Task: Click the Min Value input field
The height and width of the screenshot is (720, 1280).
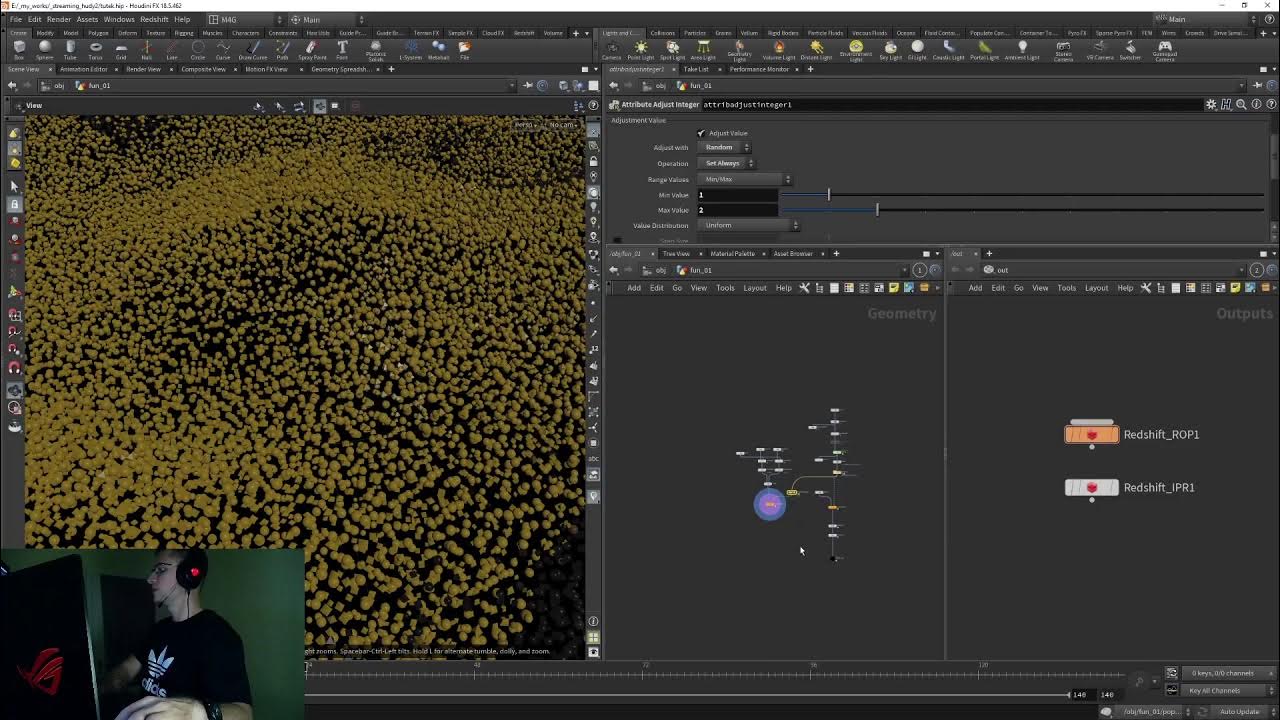Action: pyautogui.click(x=737, y=195)
